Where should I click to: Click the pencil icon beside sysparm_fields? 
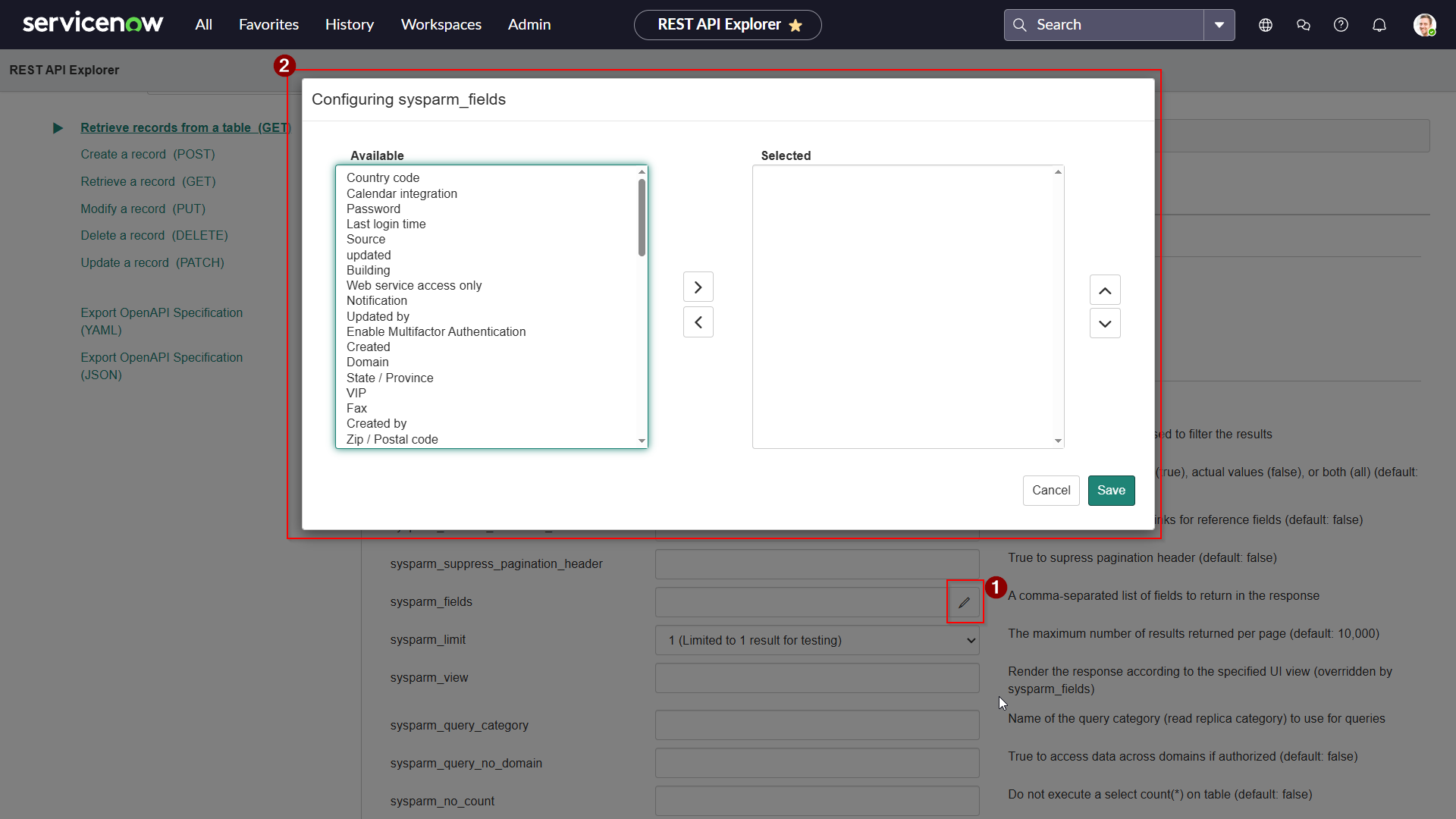click(x=964, y=603)
